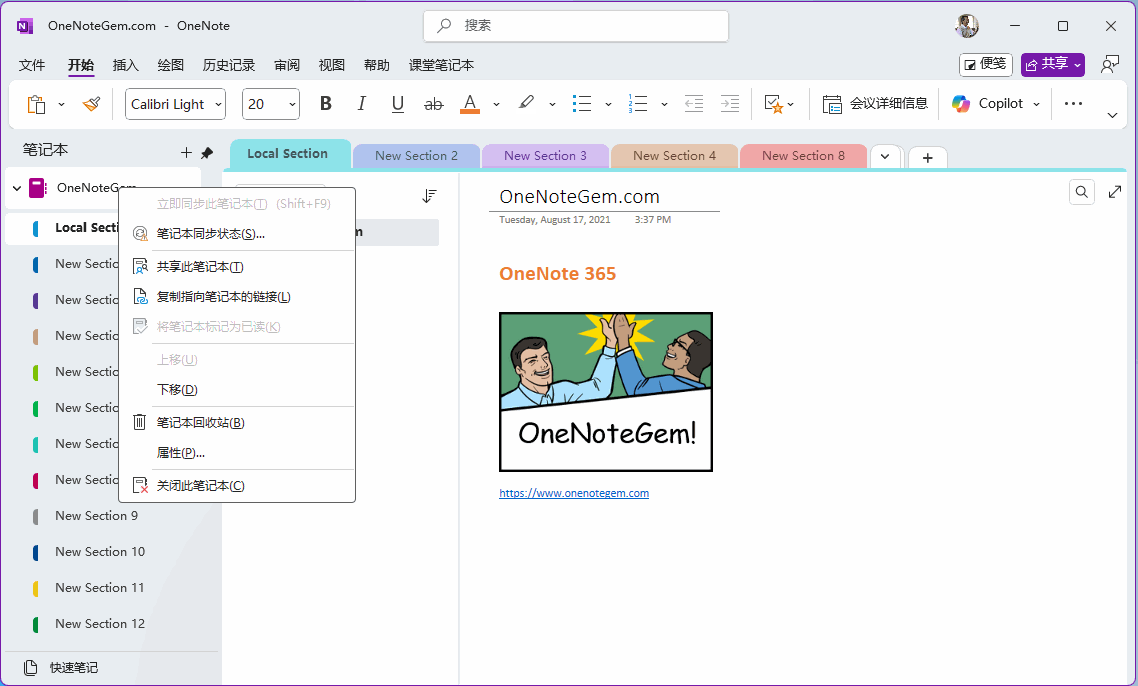Click the 便笺 sticky notes button
Viewport: 1138px width, 686px height.
(986, 65)
